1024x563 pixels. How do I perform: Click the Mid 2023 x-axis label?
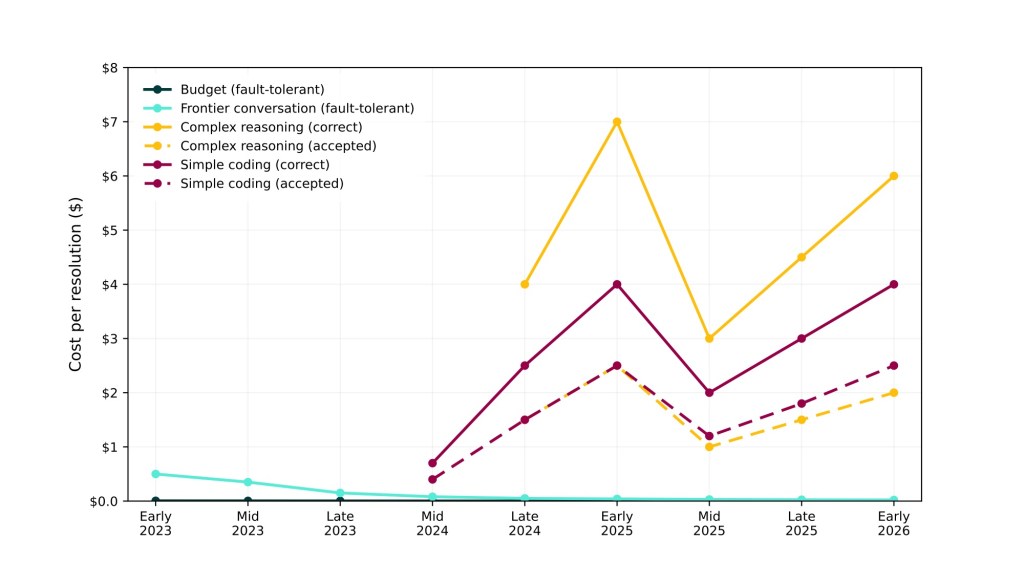248,523
